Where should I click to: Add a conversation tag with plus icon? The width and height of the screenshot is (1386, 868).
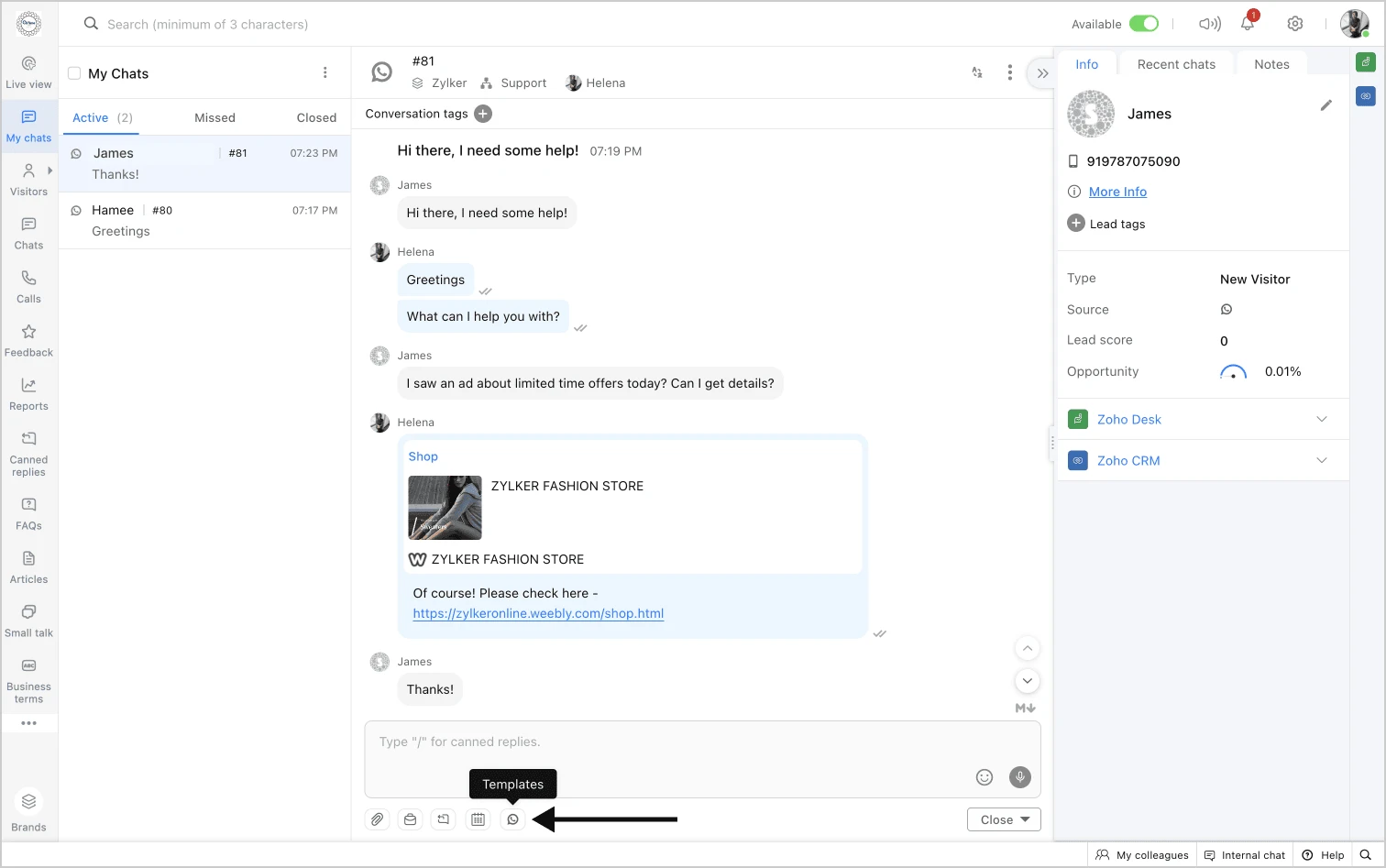tap(483, 114)
